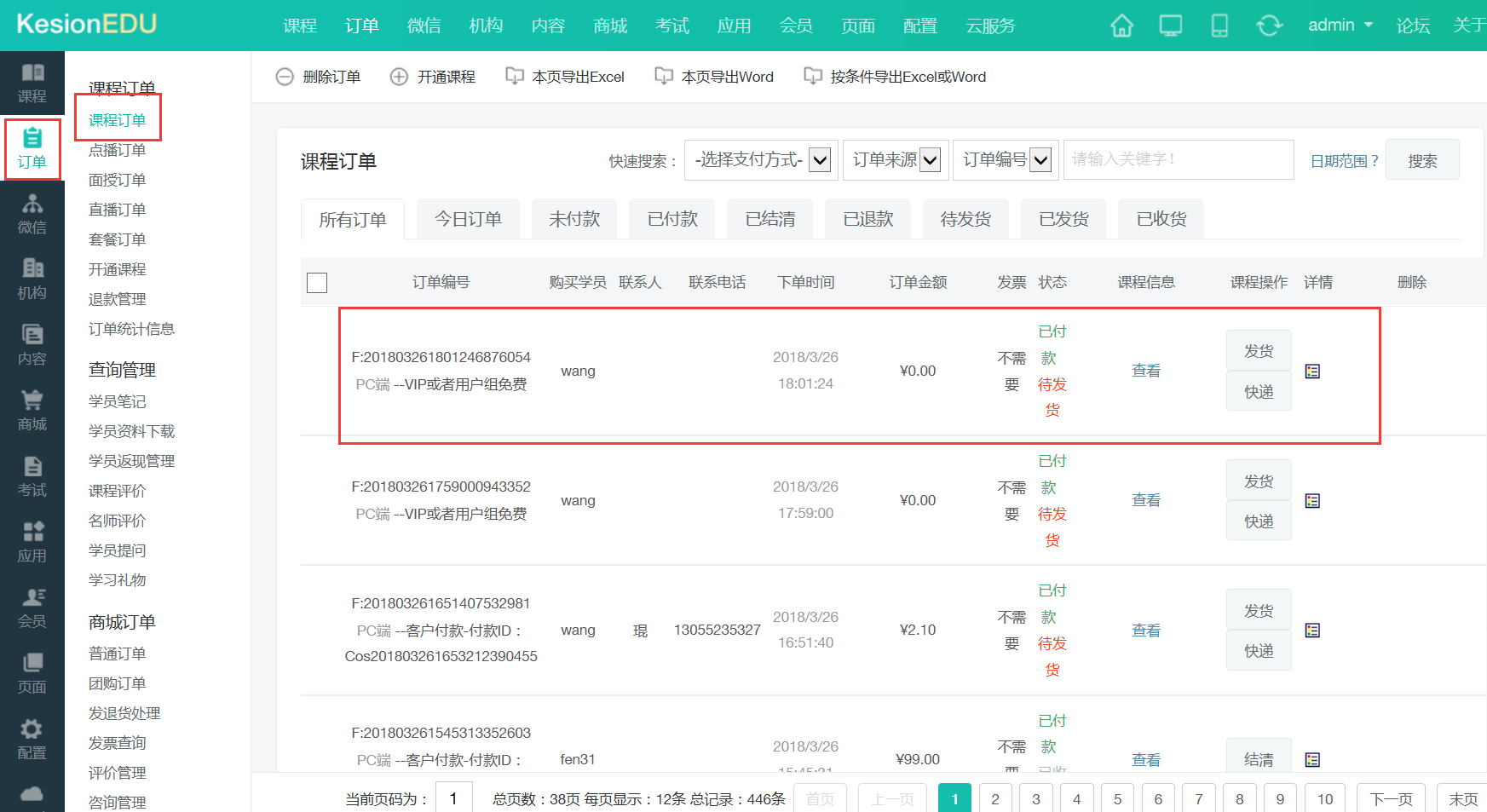The image size is (1487, 812).
Task: Click the refresh cache icon in header
Action: coord(1269,26)
